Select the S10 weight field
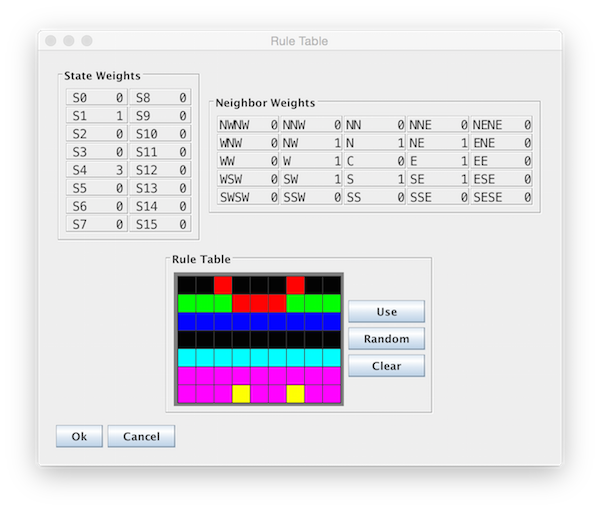The width and height of the screenshot is (600, 511). point(160,134)
